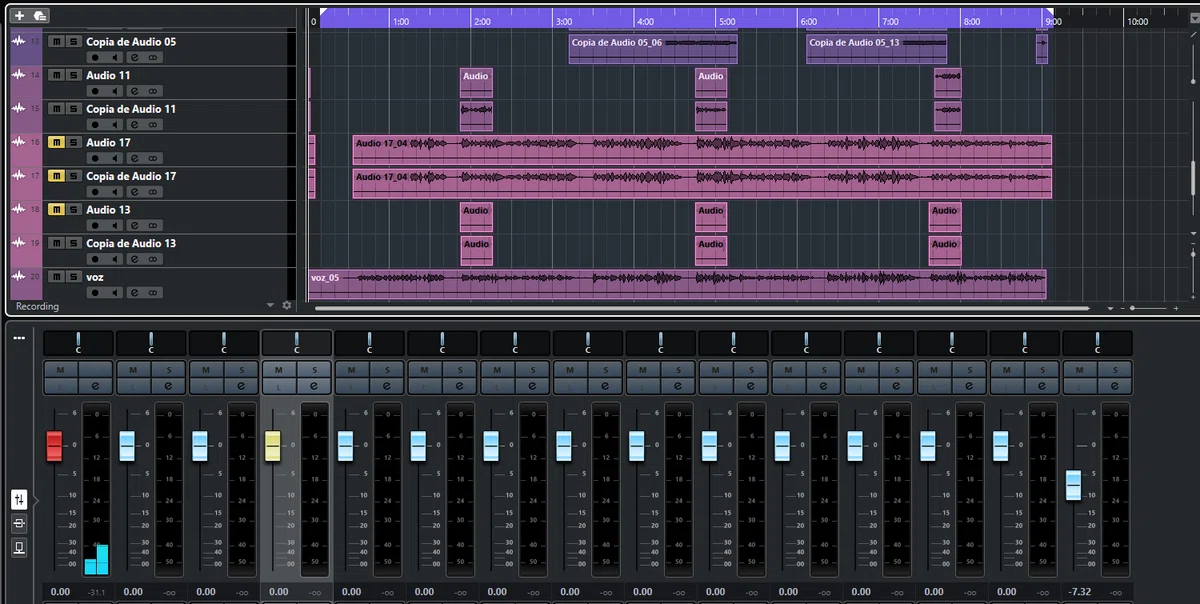Open channel settings (e) on Audio 17 track
This screenshot has height=604, width=1200.
[134, 159]
